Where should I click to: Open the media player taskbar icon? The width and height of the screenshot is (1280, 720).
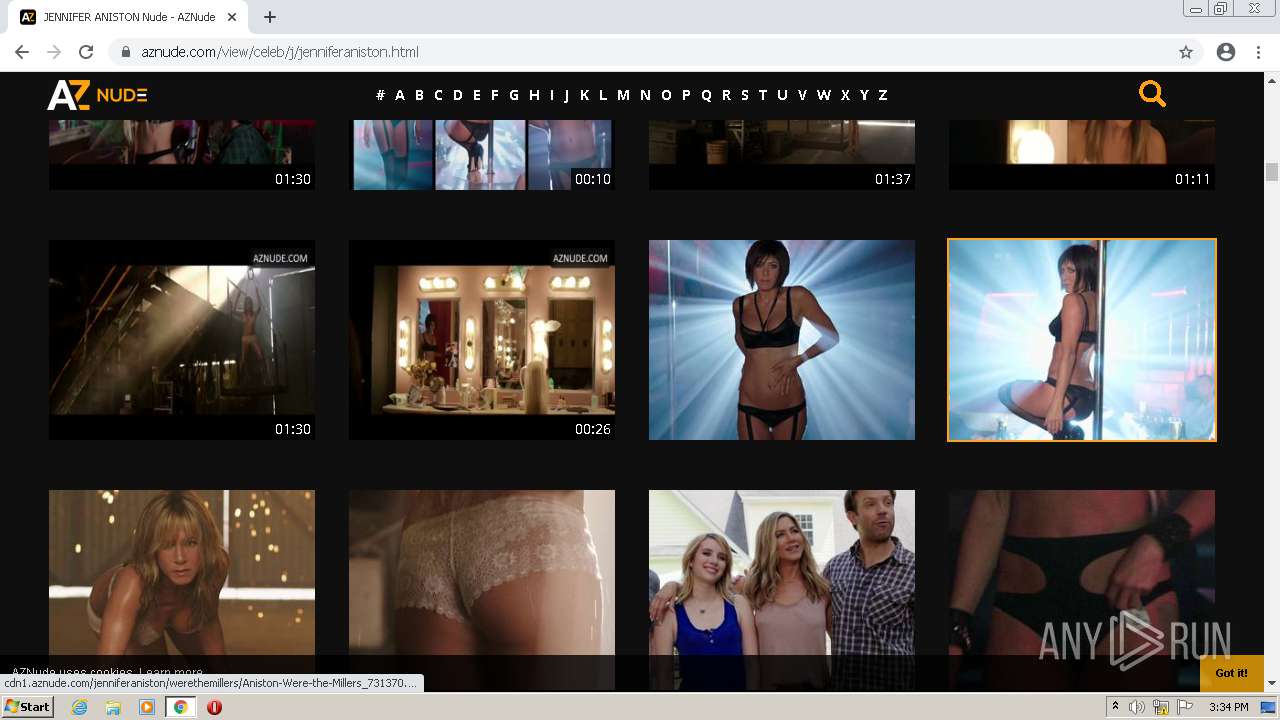pyautogui.click(x=147, y=707)
